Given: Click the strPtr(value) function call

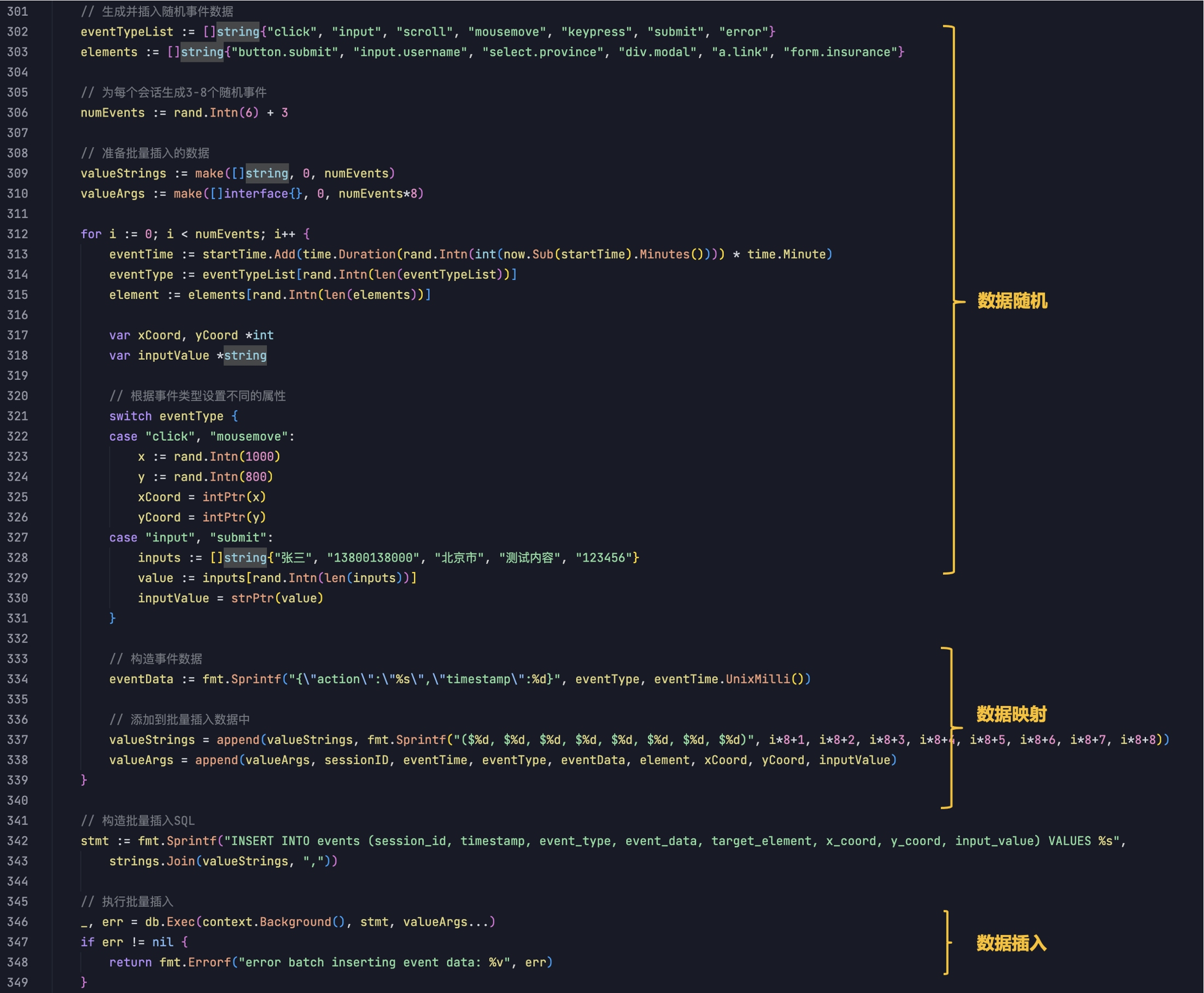Looking at the screenshot, I should (x=277, y=598).
